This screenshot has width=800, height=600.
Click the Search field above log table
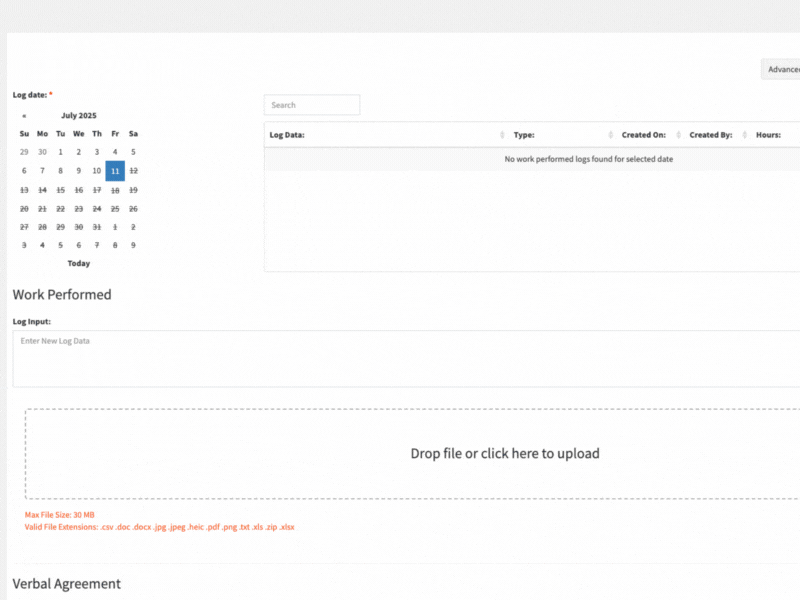(x=312, y=105)
